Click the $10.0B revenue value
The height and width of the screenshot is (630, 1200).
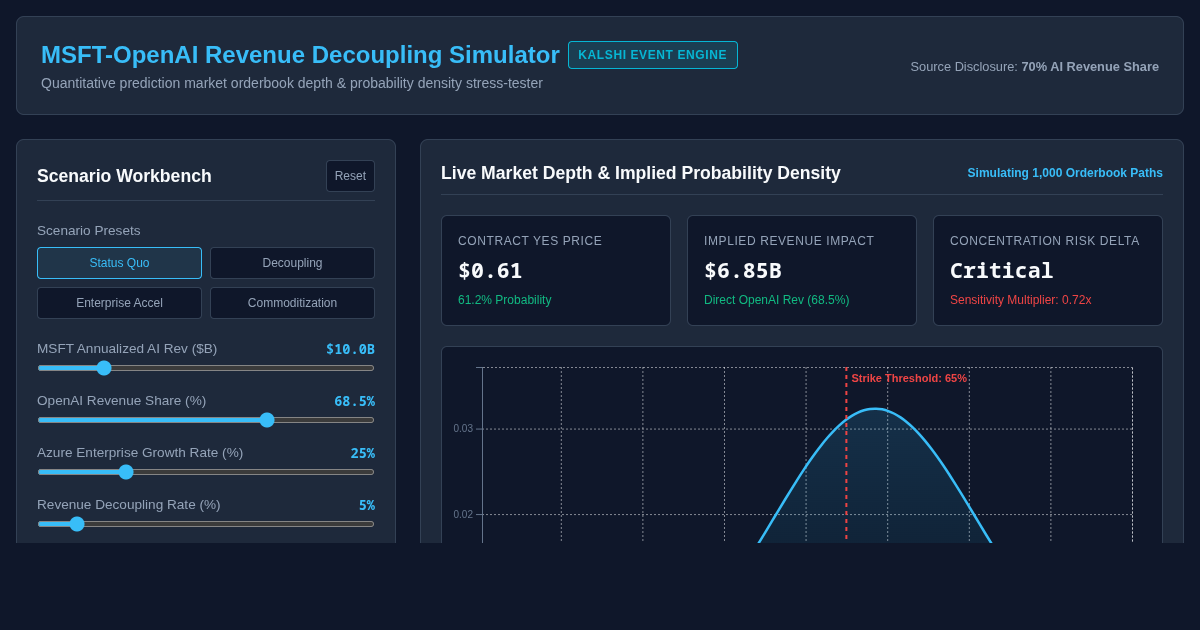click(350, 349)
